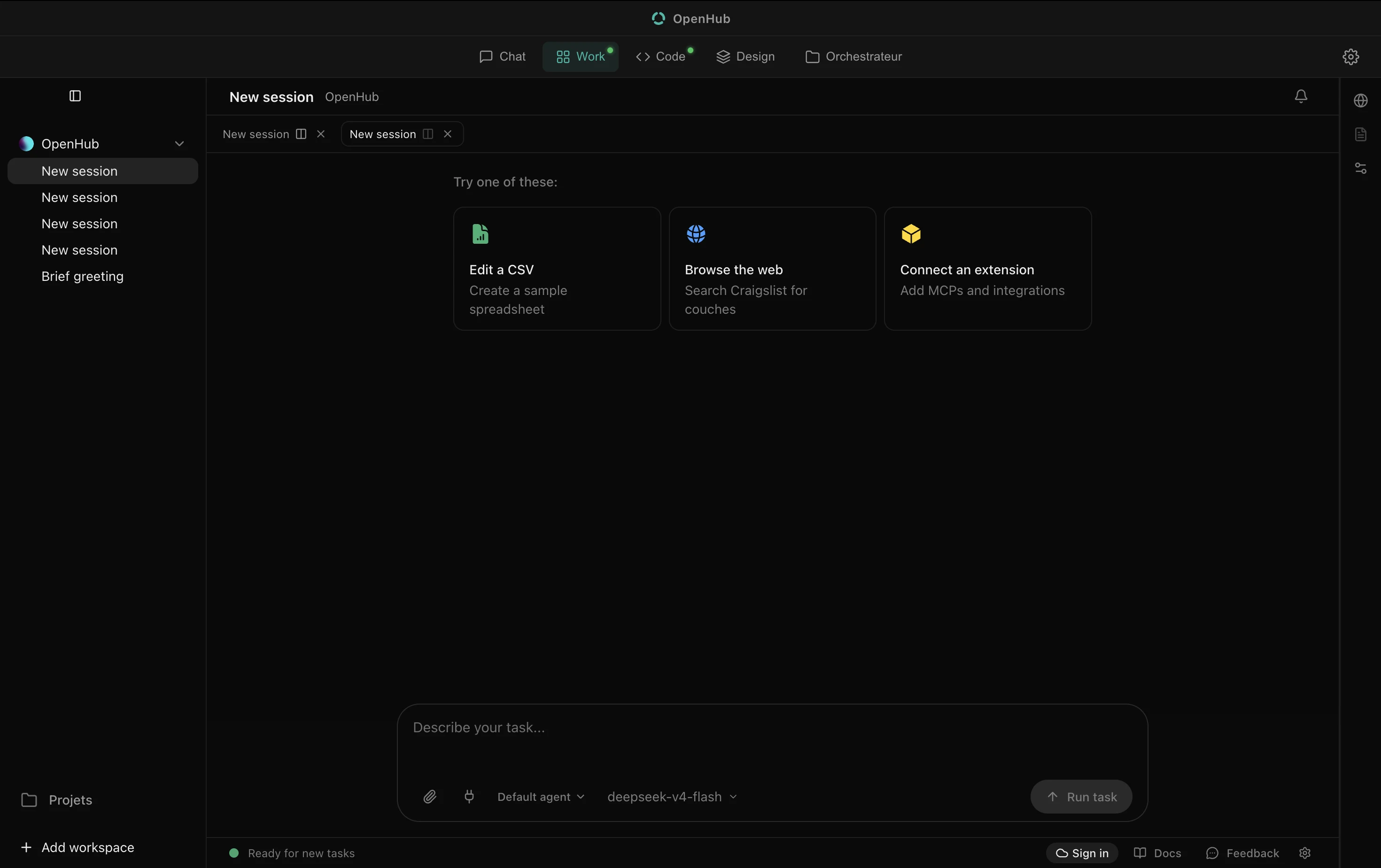
Task: Open the settings gear in top navigation bar
Action: tap(1350, 57)
